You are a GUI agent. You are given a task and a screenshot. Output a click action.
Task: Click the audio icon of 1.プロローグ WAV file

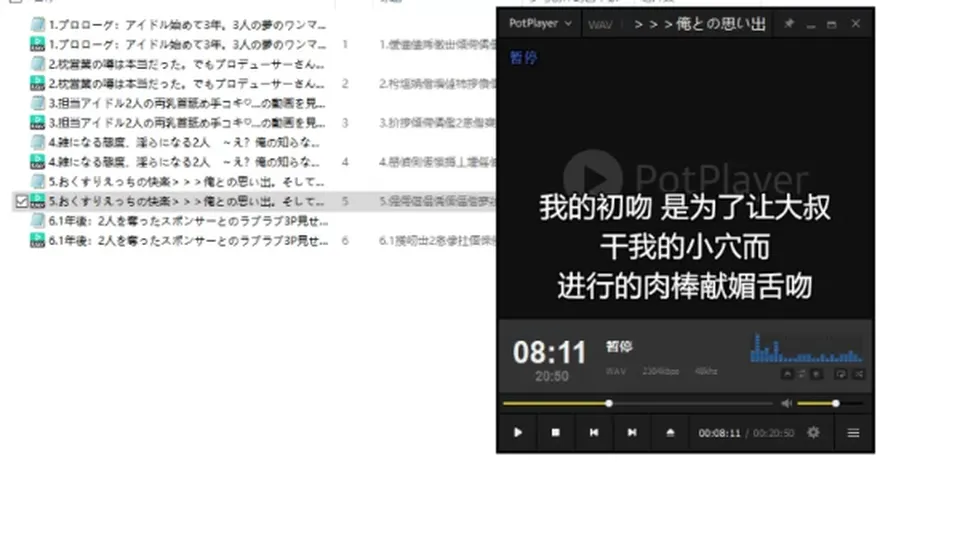(37, 44)
